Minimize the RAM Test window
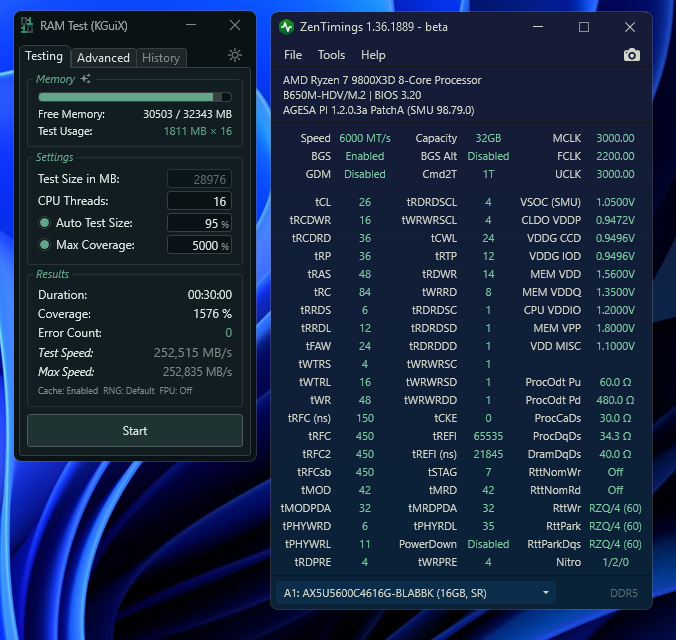Viewport: 676px width, 640px height. click(x=191, y=25)
